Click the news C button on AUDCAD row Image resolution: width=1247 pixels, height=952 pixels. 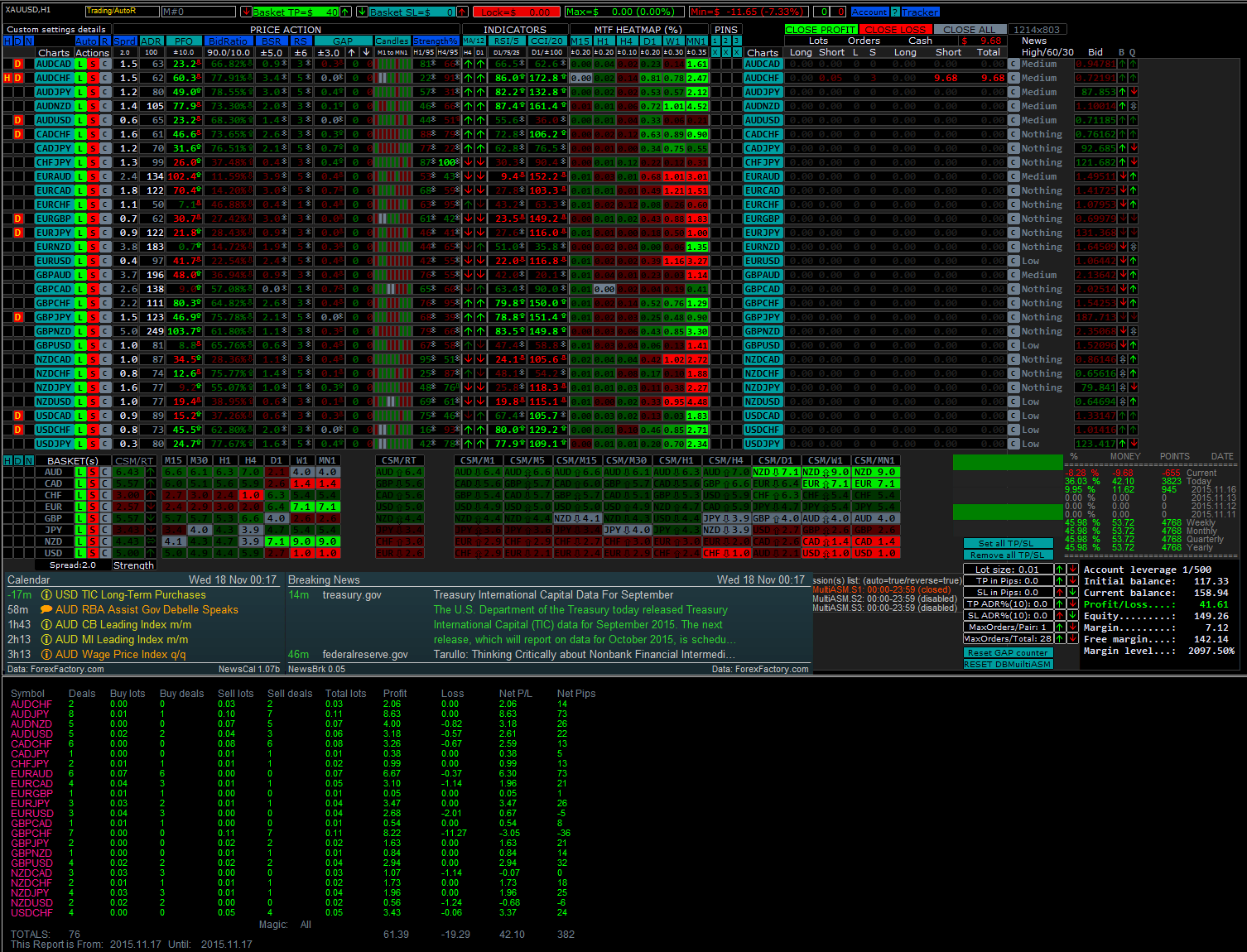[x=1013, y=64]
